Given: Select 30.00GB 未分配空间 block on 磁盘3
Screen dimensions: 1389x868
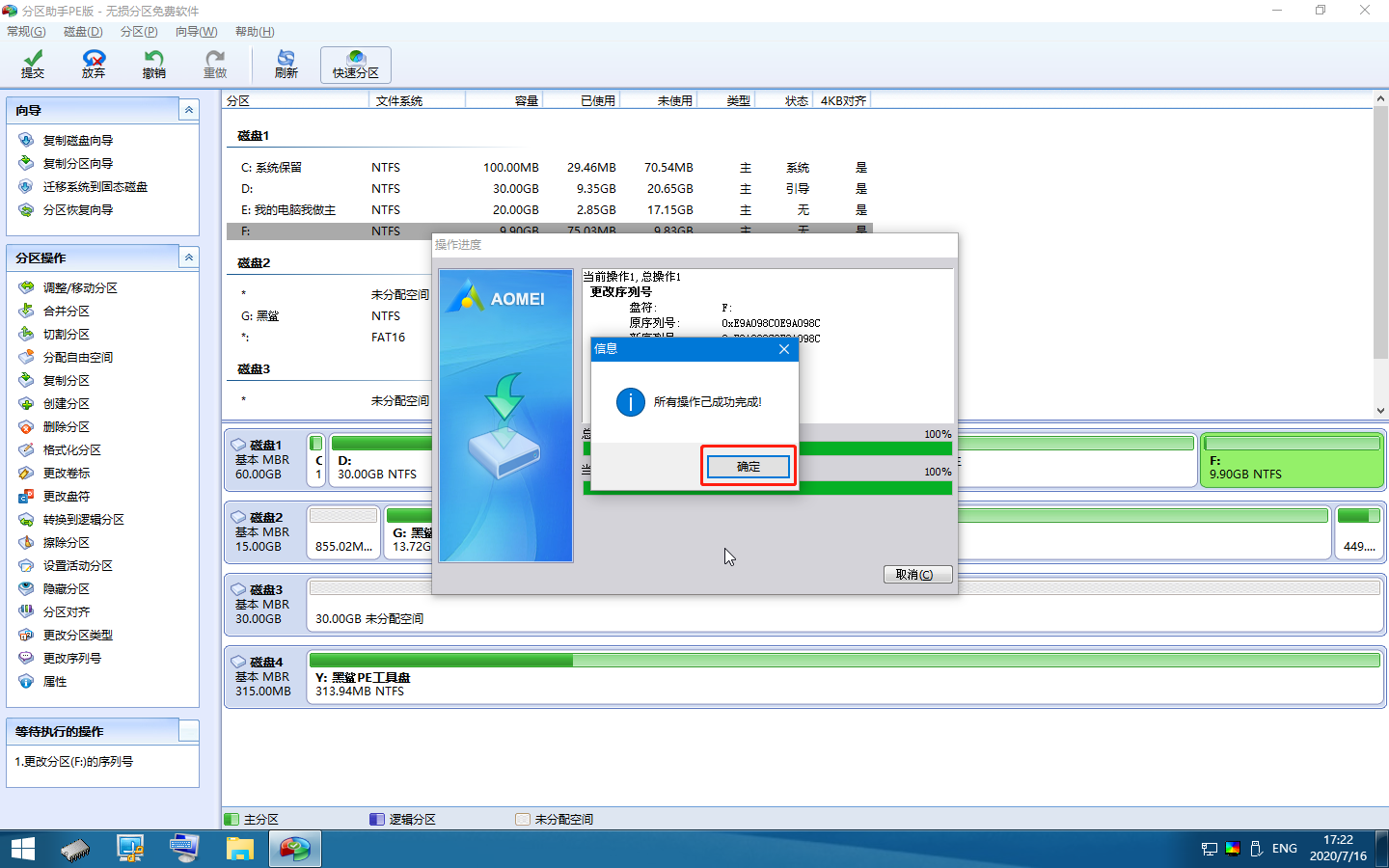Looking at the screenshot, I should point(844,606).
